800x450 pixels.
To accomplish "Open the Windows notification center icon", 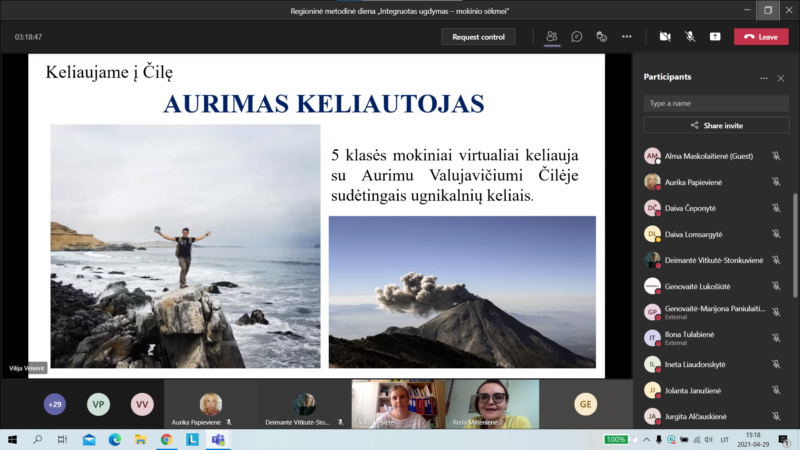I will click(x=784, y=439).
